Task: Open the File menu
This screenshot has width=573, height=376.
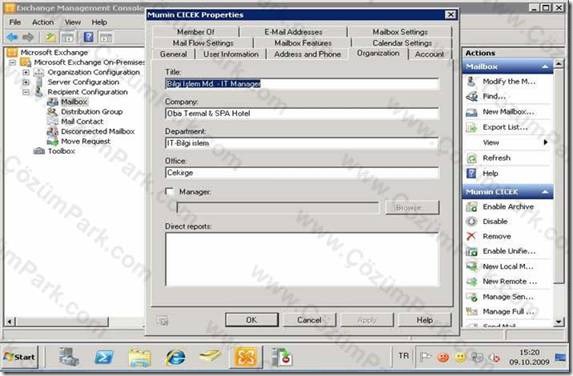Action: tap(15, 22)
